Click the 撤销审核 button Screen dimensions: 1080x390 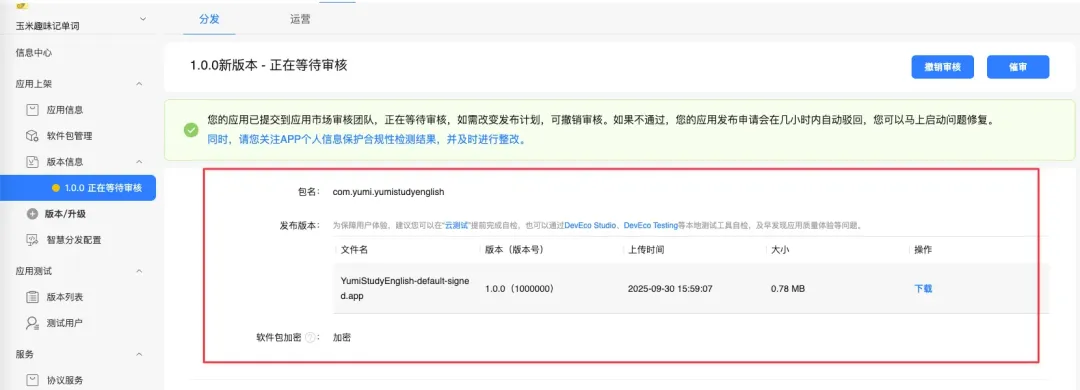(943, 67)
